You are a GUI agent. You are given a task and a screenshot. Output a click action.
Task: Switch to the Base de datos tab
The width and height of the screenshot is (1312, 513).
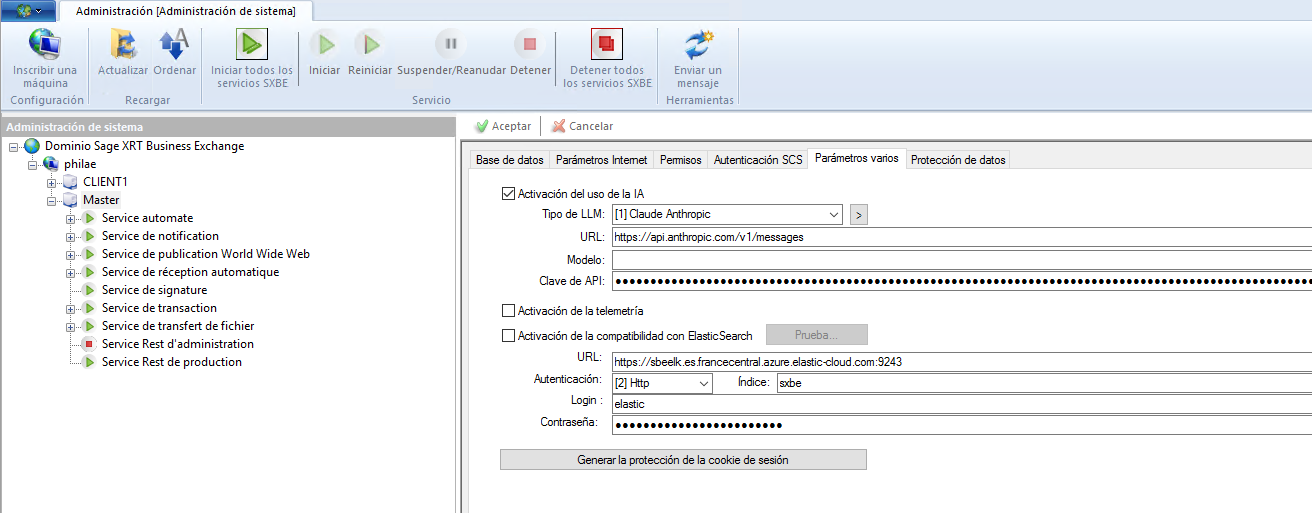click(509, 160)
